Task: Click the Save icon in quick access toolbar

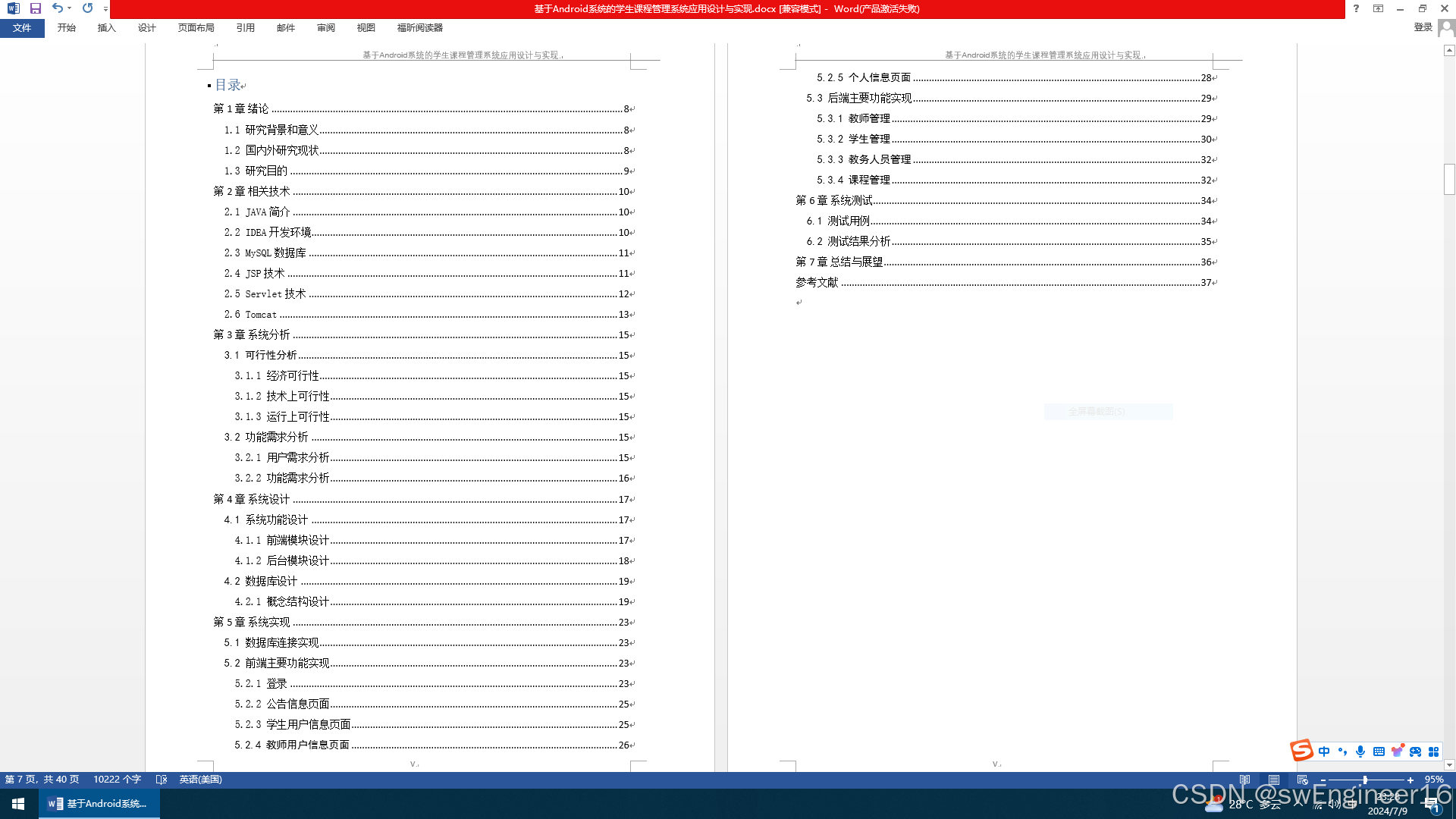Action: click(x=35, y=8)
